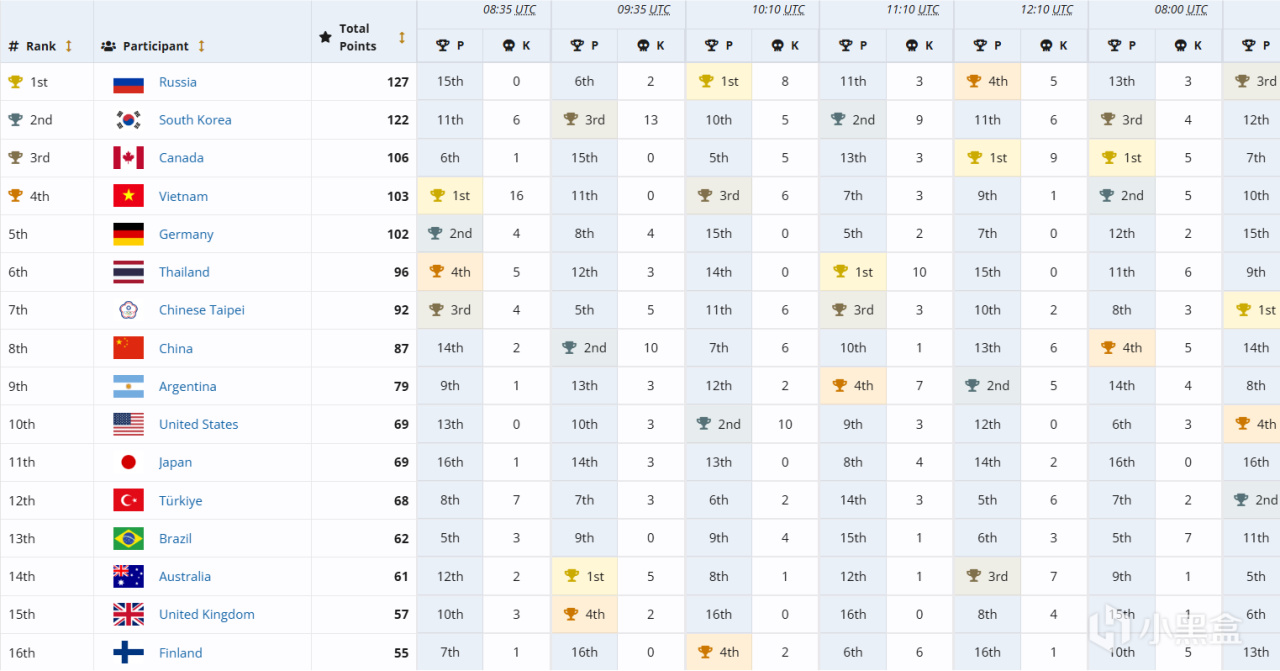Open the Türkiye participant link

(x=180, y=501)
